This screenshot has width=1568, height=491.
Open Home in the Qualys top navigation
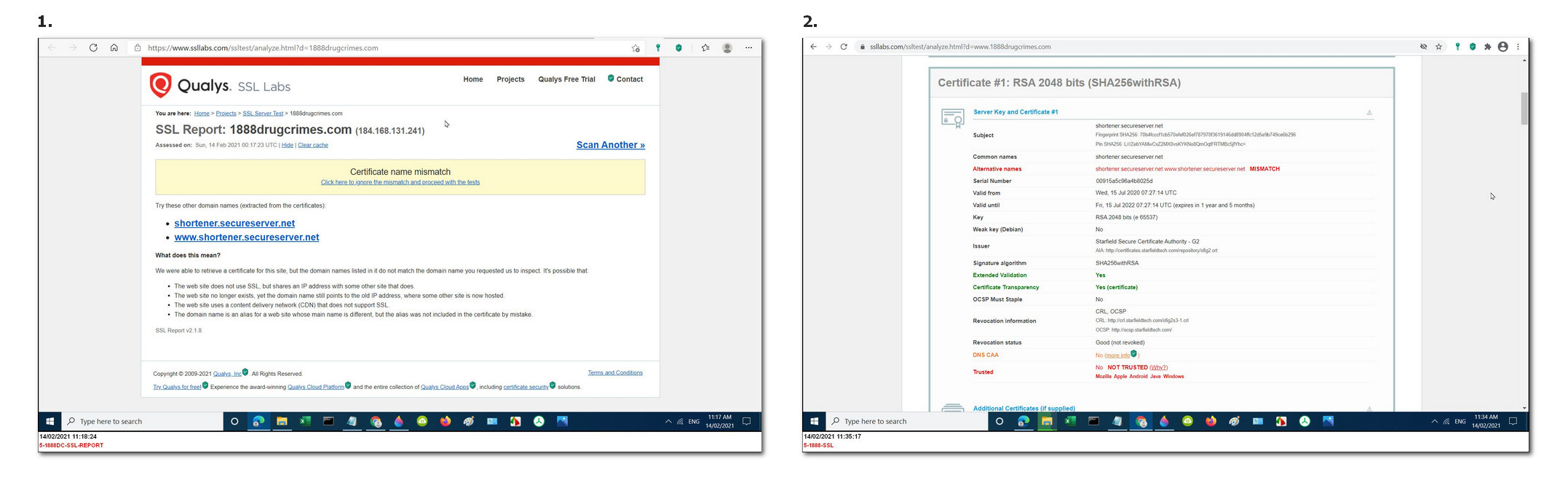pos(473,79)
